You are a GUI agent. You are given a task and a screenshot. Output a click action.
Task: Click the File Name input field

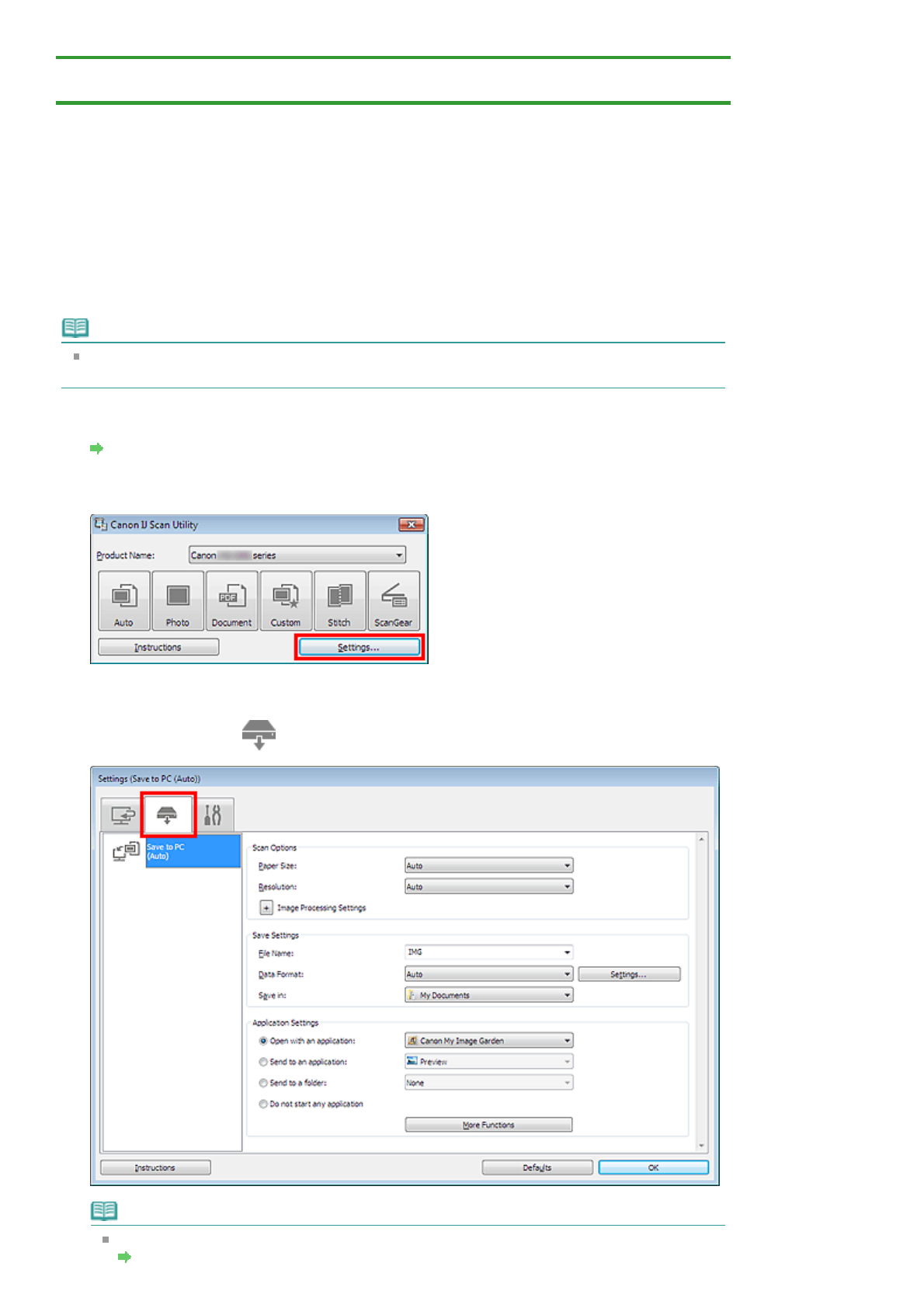pos(483,952)
